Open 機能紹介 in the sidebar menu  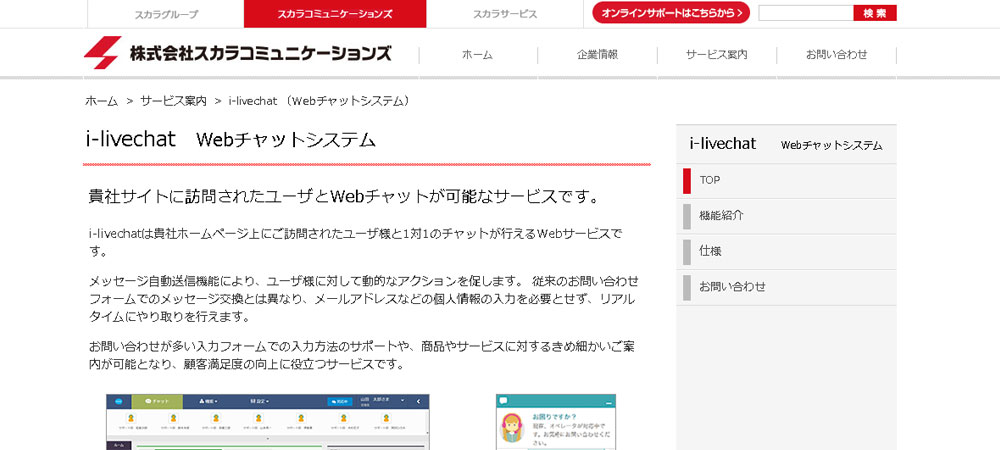click(x=786, y=216)
